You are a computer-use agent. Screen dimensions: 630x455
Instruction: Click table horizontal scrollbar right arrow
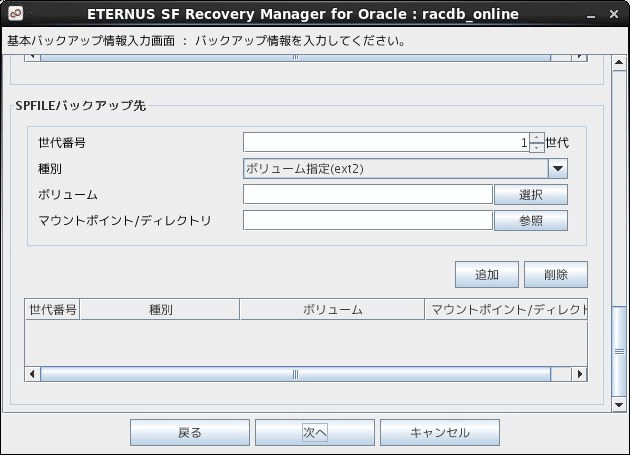(x=579, y=374)
